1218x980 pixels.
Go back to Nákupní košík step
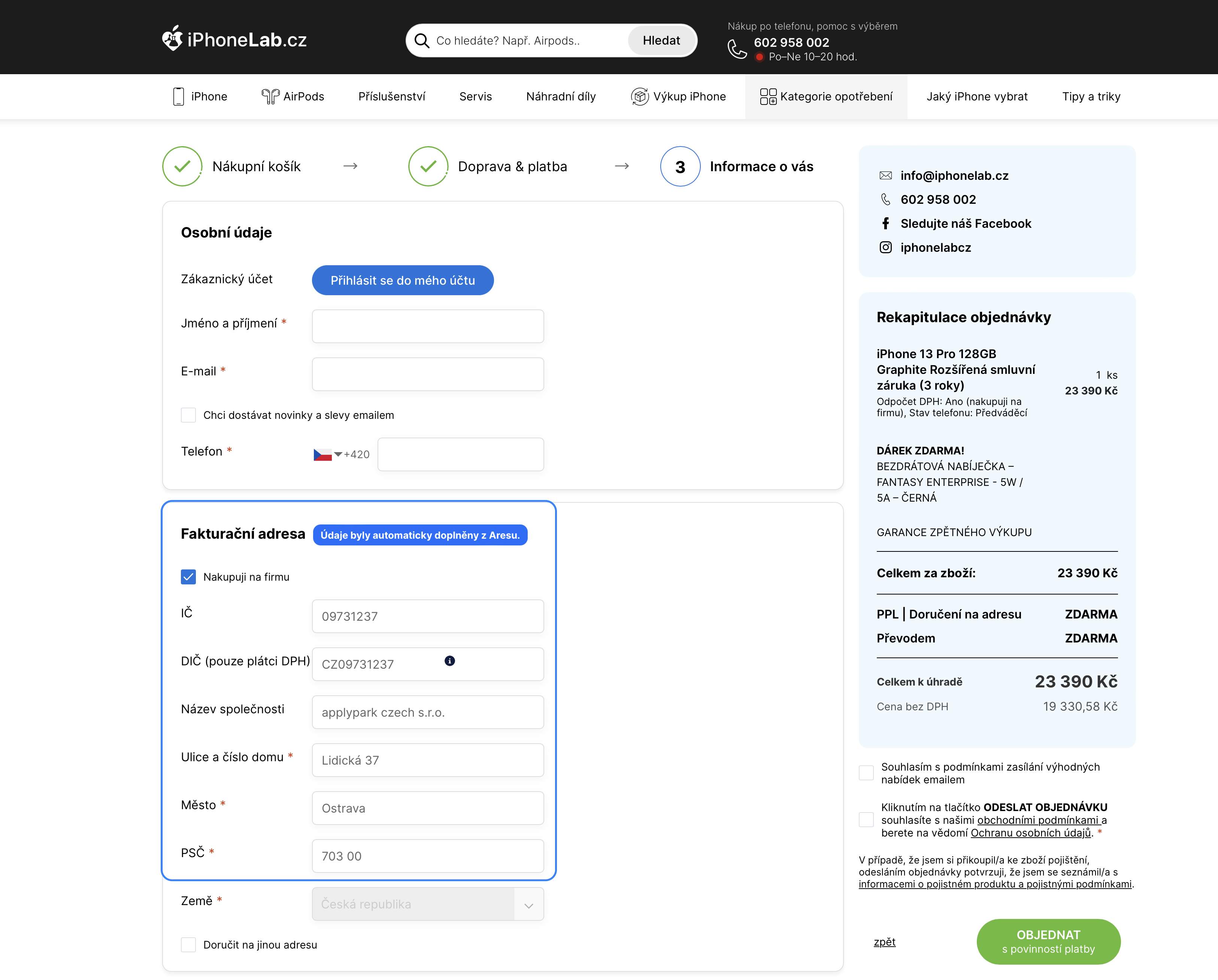[x=256, y=166]
